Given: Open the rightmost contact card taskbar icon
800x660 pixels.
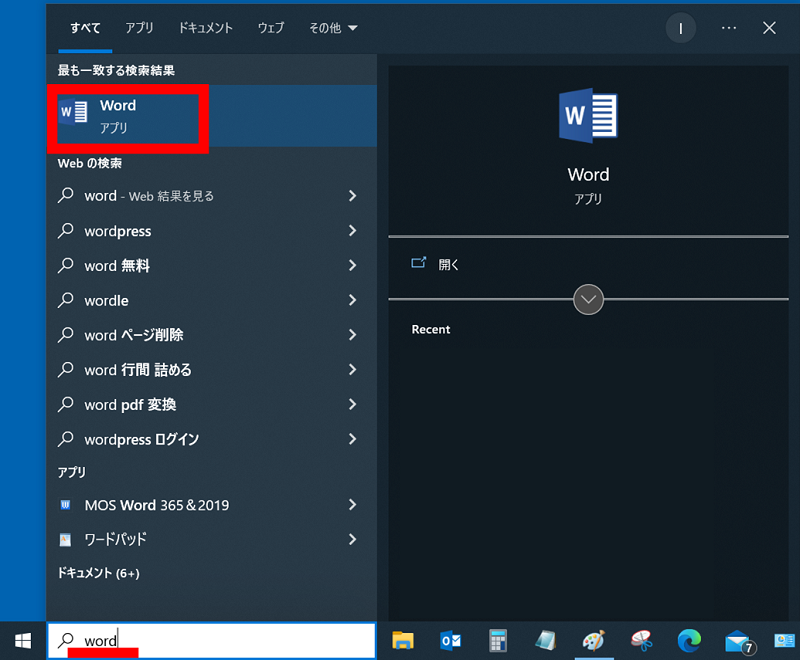Looking at the screenshot, I should click(x=785, y=641).
